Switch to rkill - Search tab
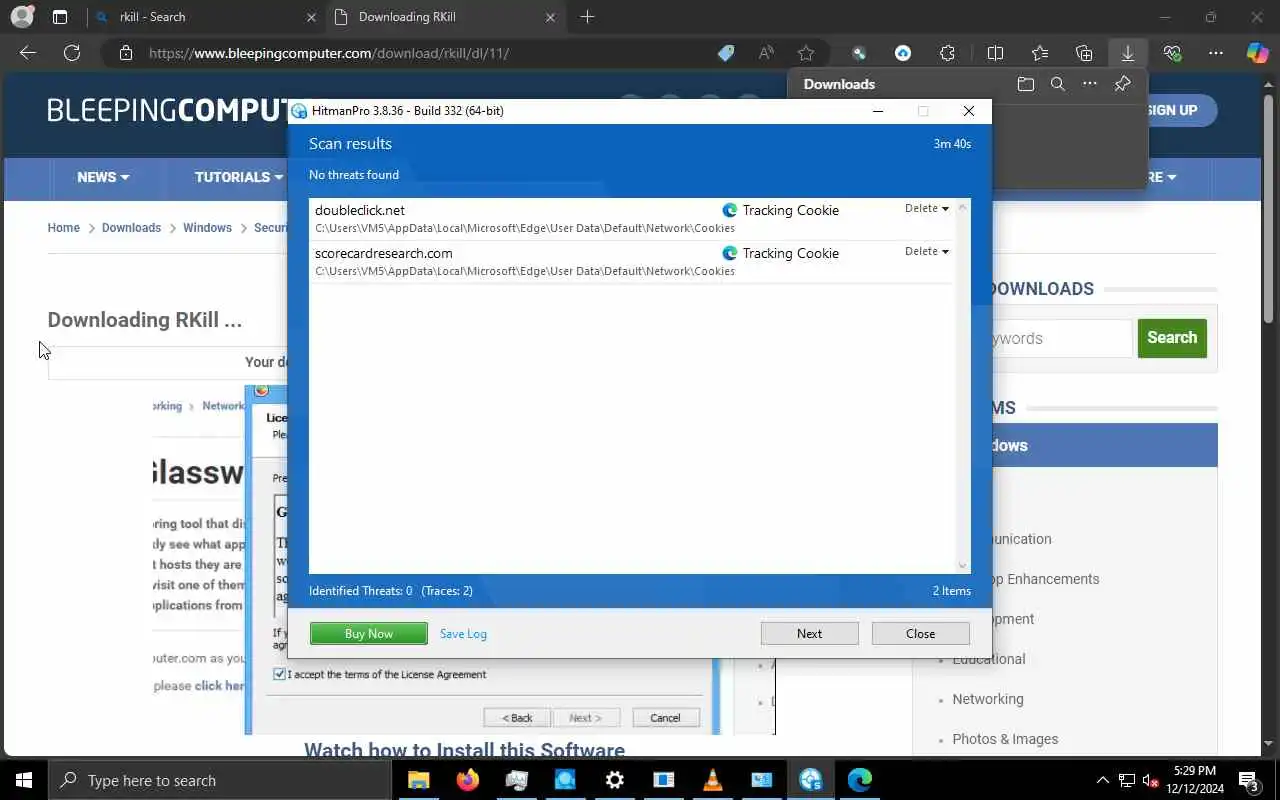Screen dimensions: 1280x800 pyautogui.click(x=205, y=17)
